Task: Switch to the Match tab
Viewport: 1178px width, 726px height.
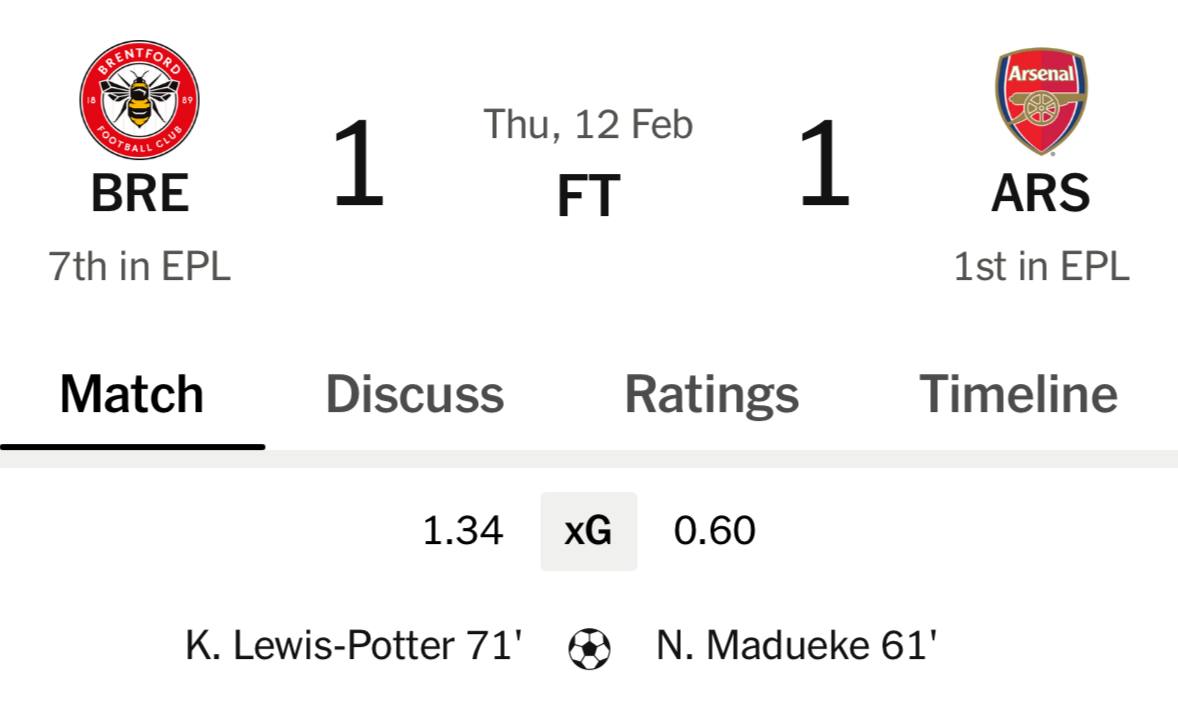Action: (x=132, y=394)
